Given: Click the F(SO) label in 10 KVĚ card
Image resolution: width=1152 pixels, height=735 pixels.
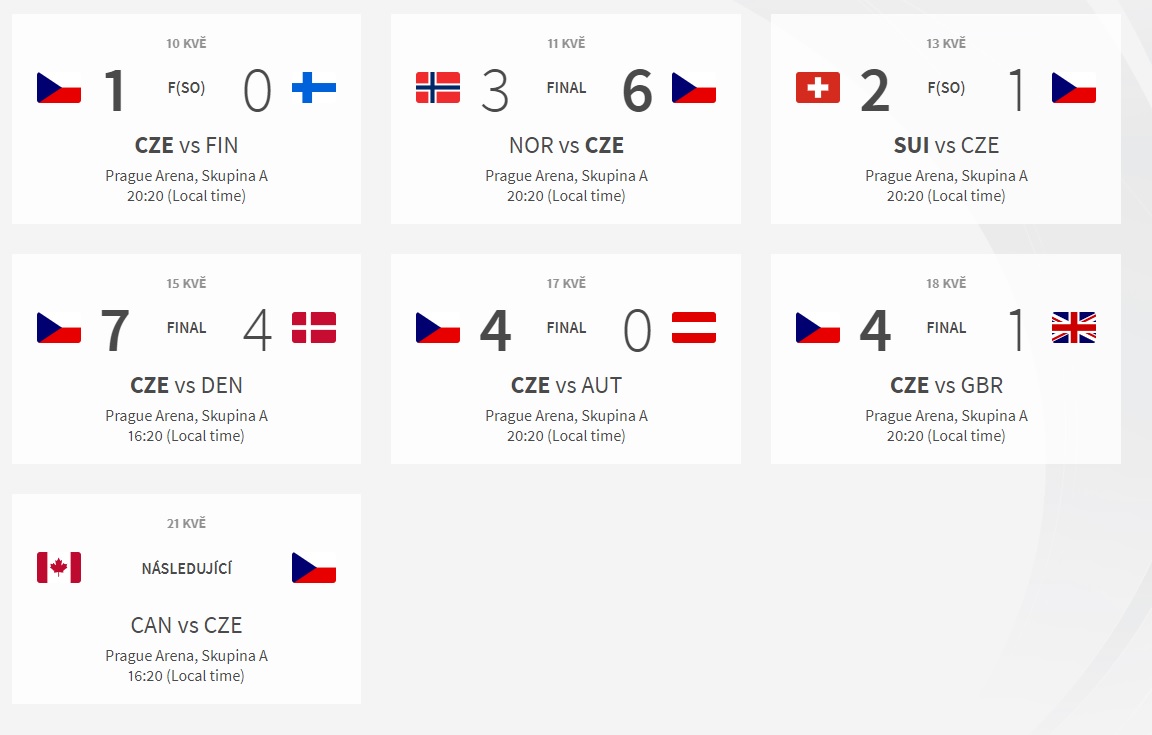Looking at the screenshot, I should [x=187, y=87].
